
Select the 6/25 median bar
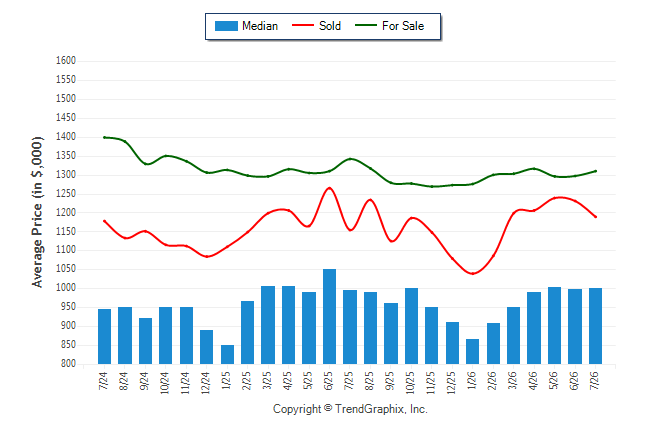[x=329, y=317]
